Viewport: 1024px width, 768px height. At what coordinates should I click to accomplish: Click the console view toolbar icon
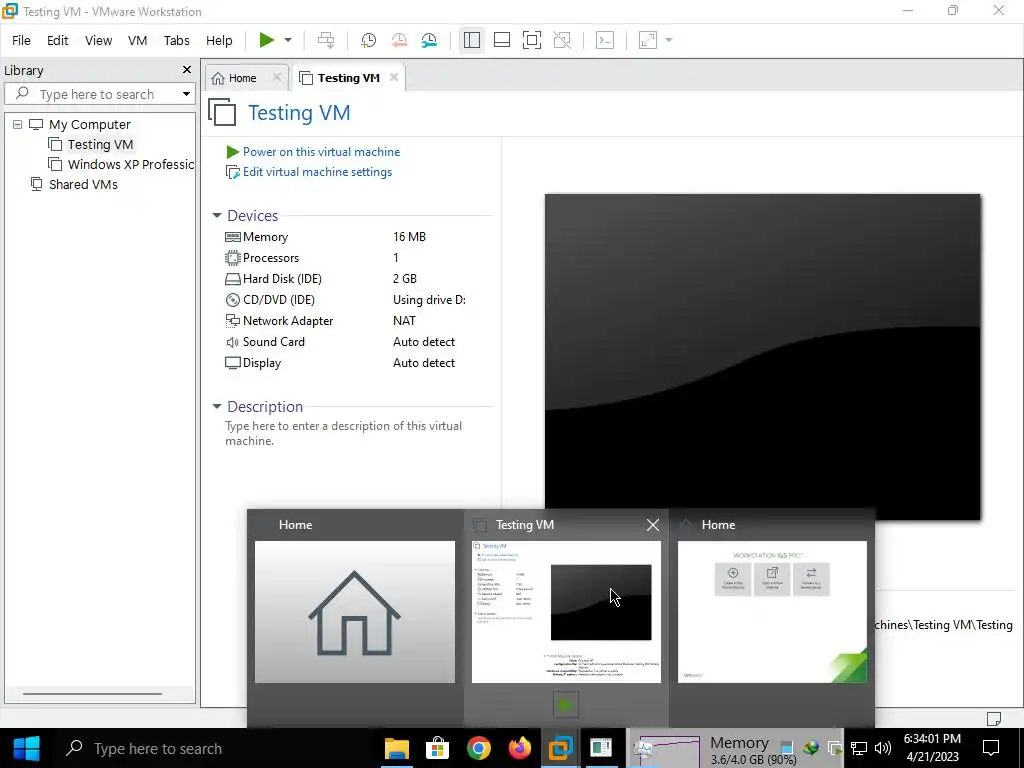605,40
